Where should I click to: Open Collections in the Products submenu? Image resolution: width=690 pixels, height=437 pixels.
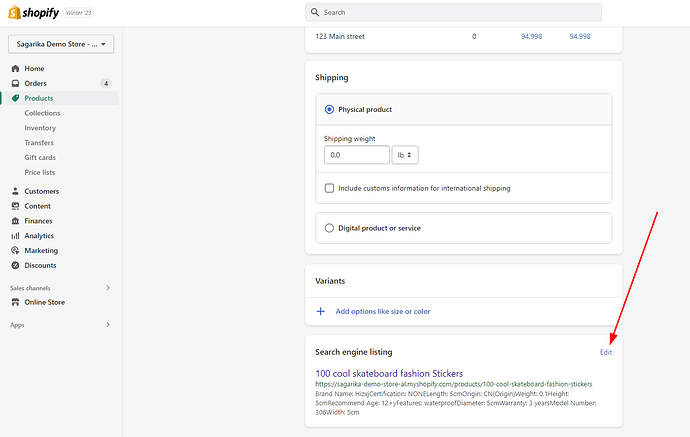pyautogui.click(x=42, y=113)
